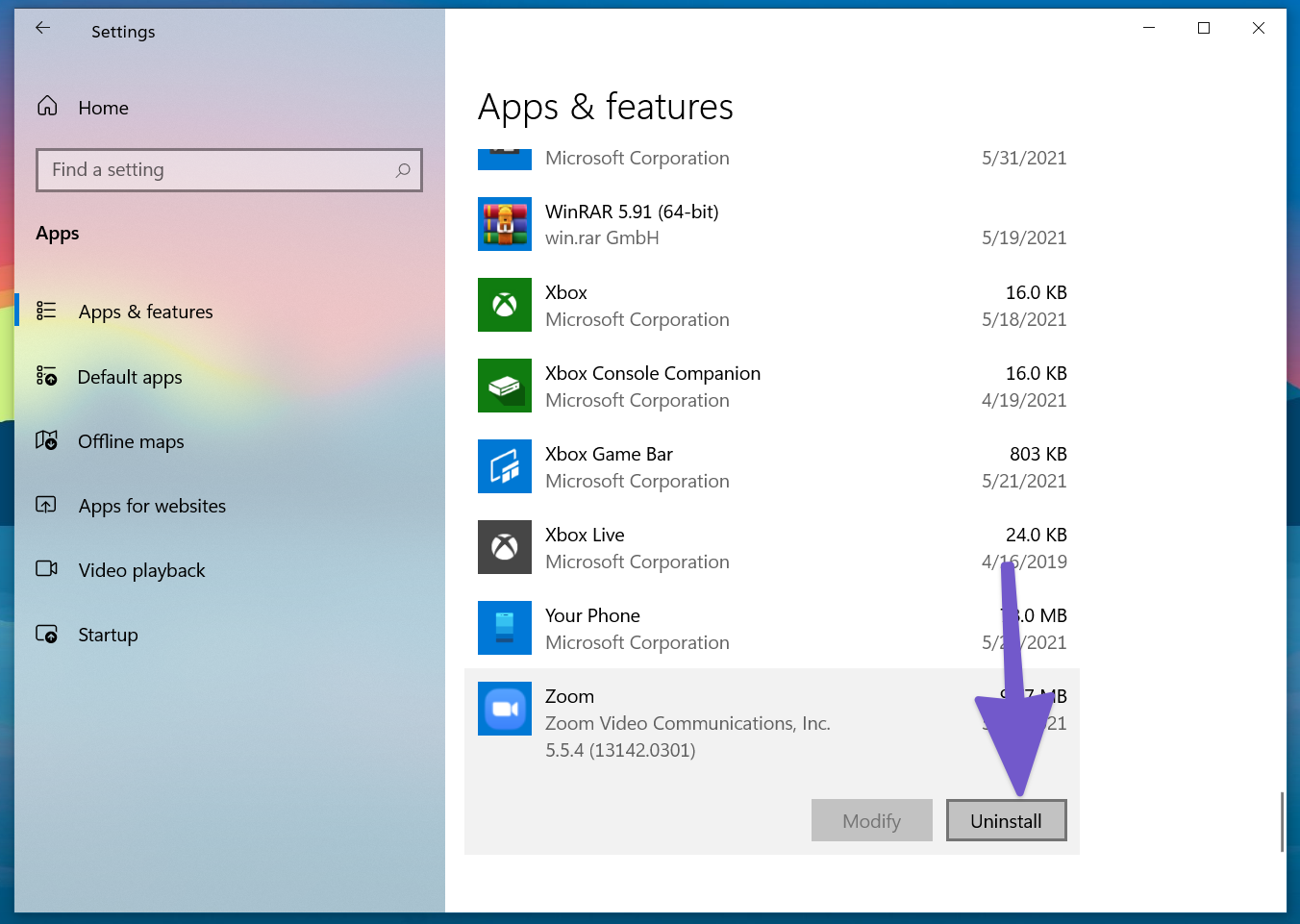Close the Settings window
Screen dimensions: 1300x924
pos(1258,28)
